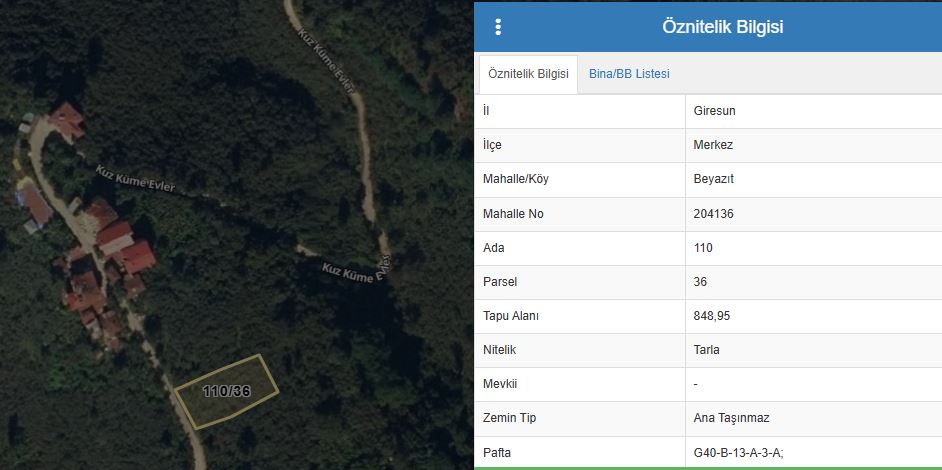Image resolution: width=942 pixels, height=470 pixels.
Task: Click the Ada value 110 in the table
Action: click(x=703, y=248)
